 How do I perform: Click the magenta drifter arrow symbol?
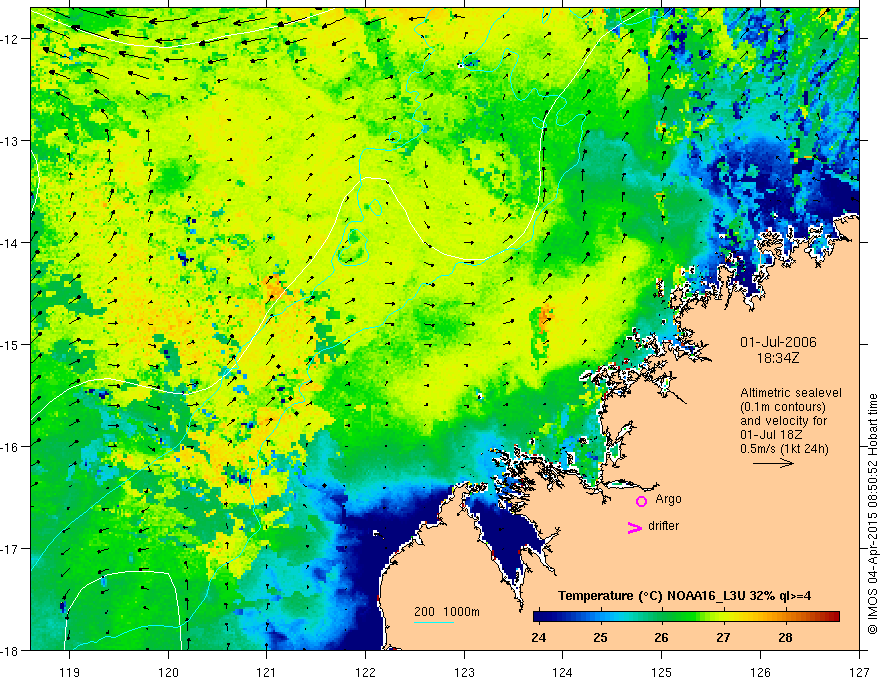click(635, 527)
